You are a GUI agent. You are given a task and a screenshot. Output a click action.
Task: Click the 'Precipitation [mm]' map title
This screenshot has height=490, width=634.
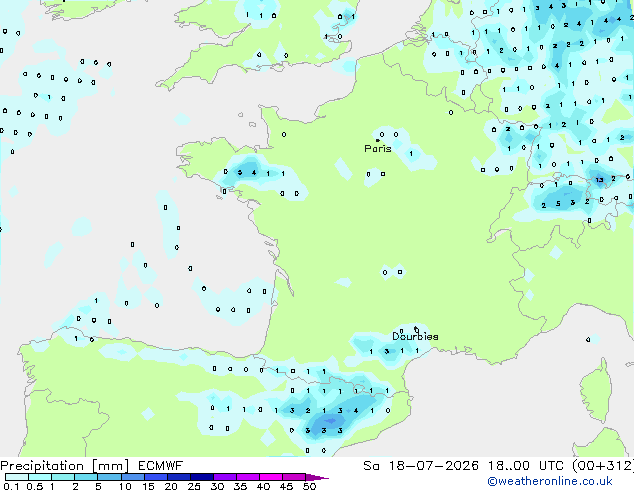65,466
